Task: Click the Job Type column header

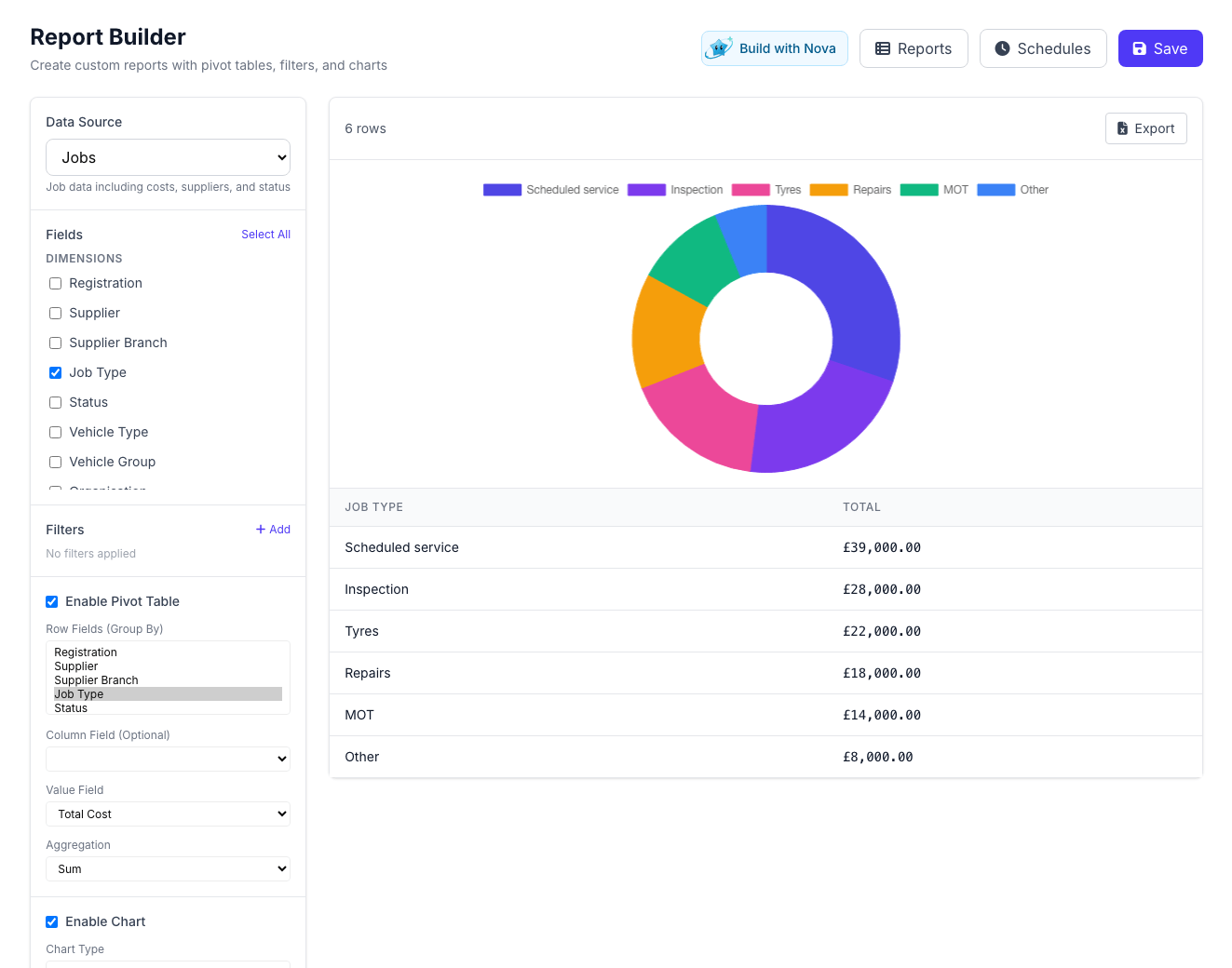Action: pyautogui.click(x=373, y=507)
